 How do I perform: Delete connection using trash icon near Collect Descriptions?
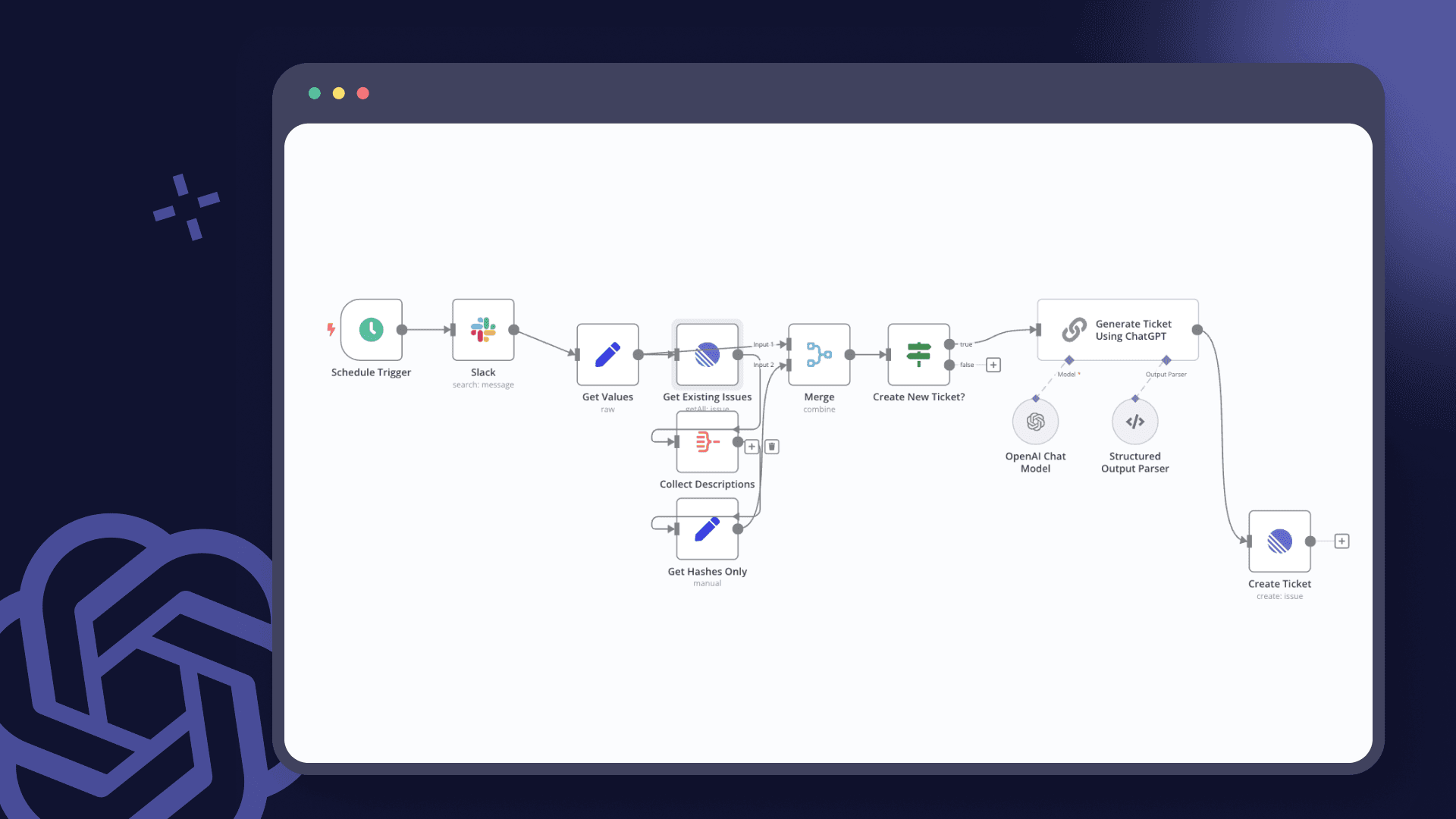pos(772,447)
